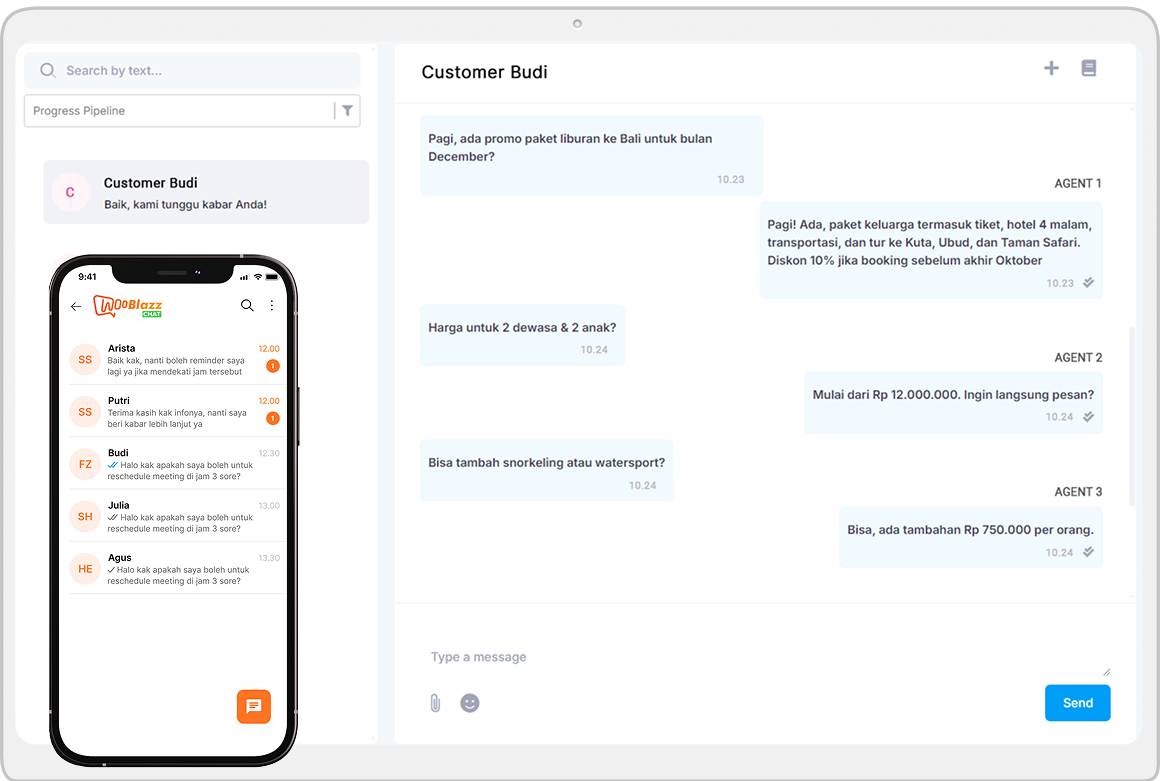Click the plus icon in chat header

[1051, 68]
